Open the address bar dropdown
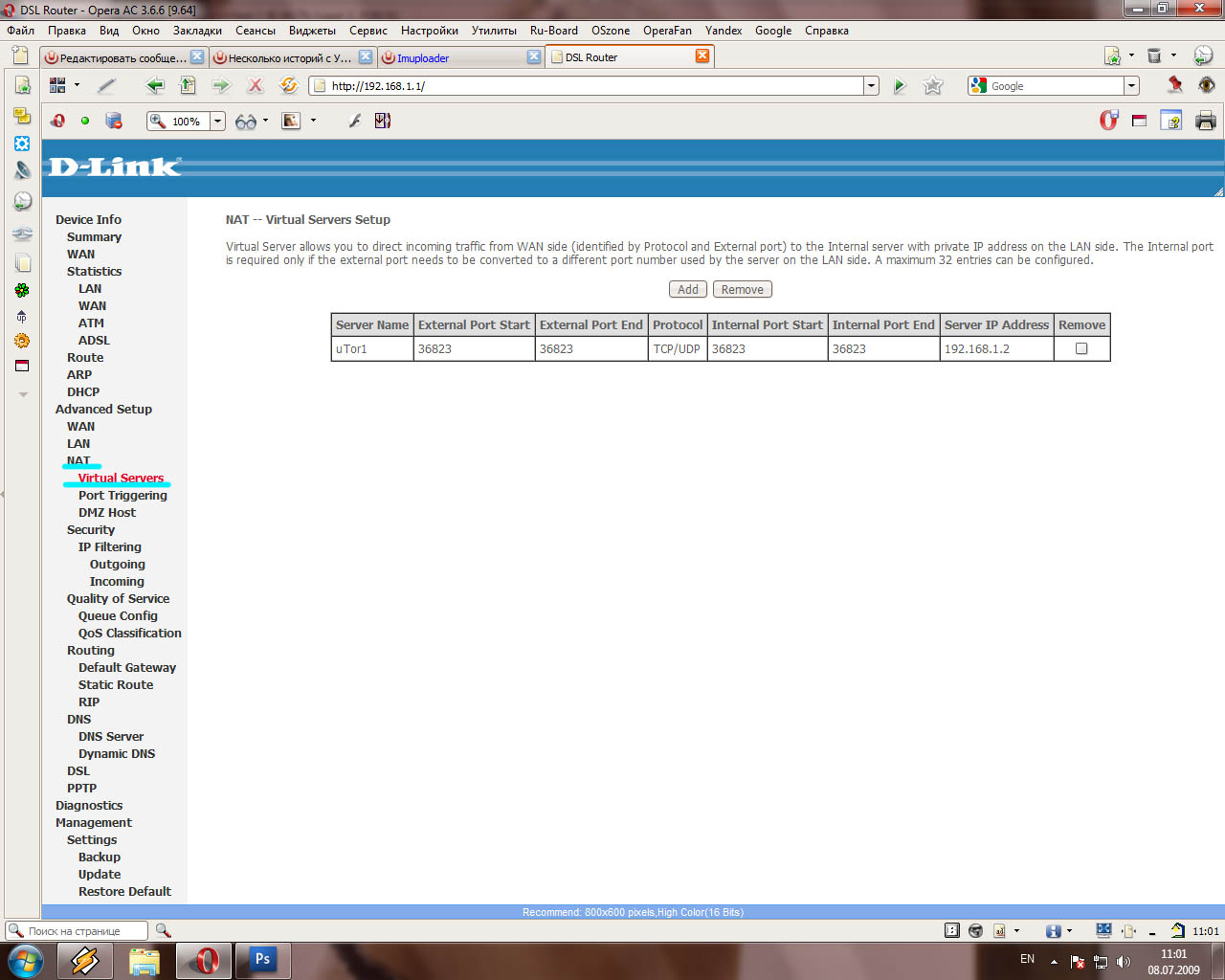The width and height of the screenshot is (1225, 980). click(x=871, y=86)
